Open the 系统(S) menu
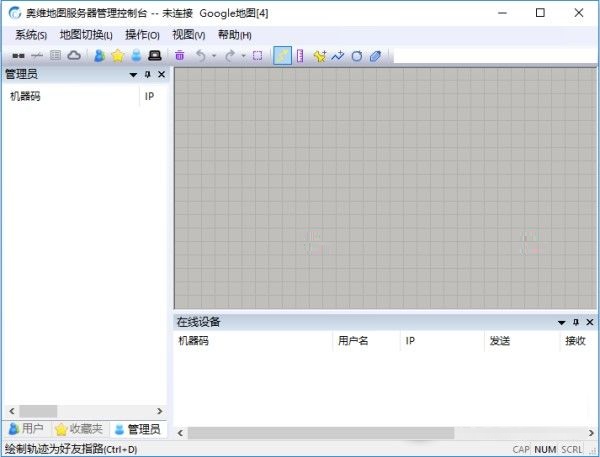Viewport: 600px width, 457px height. (x=31, y=35)
